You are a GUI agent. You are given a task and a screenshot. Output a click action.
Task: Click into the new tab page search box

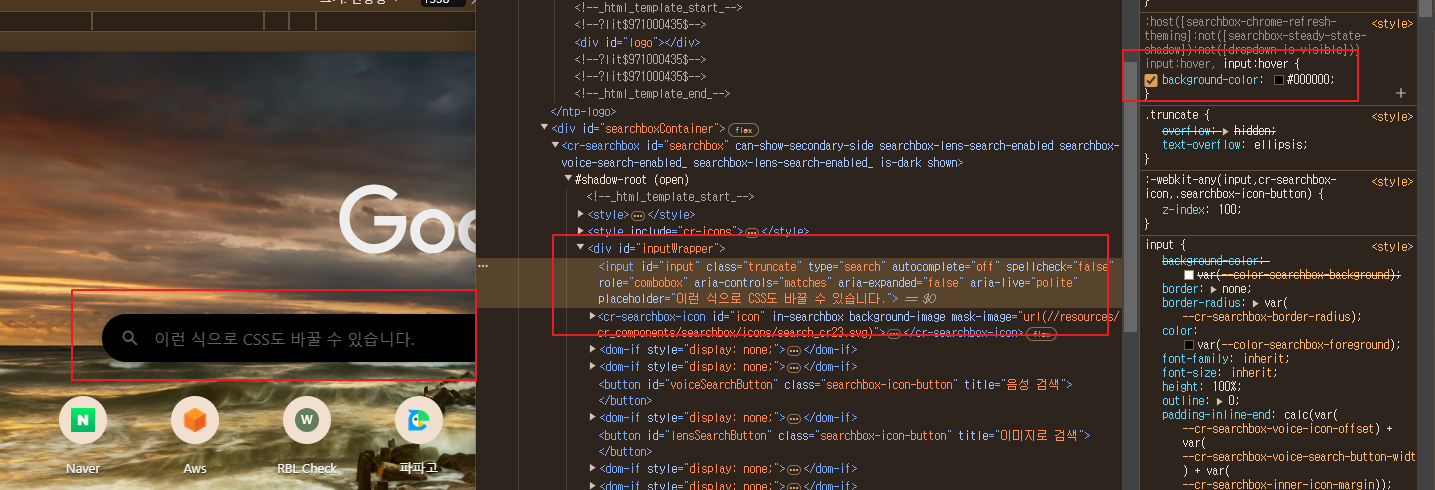point(288,339)
